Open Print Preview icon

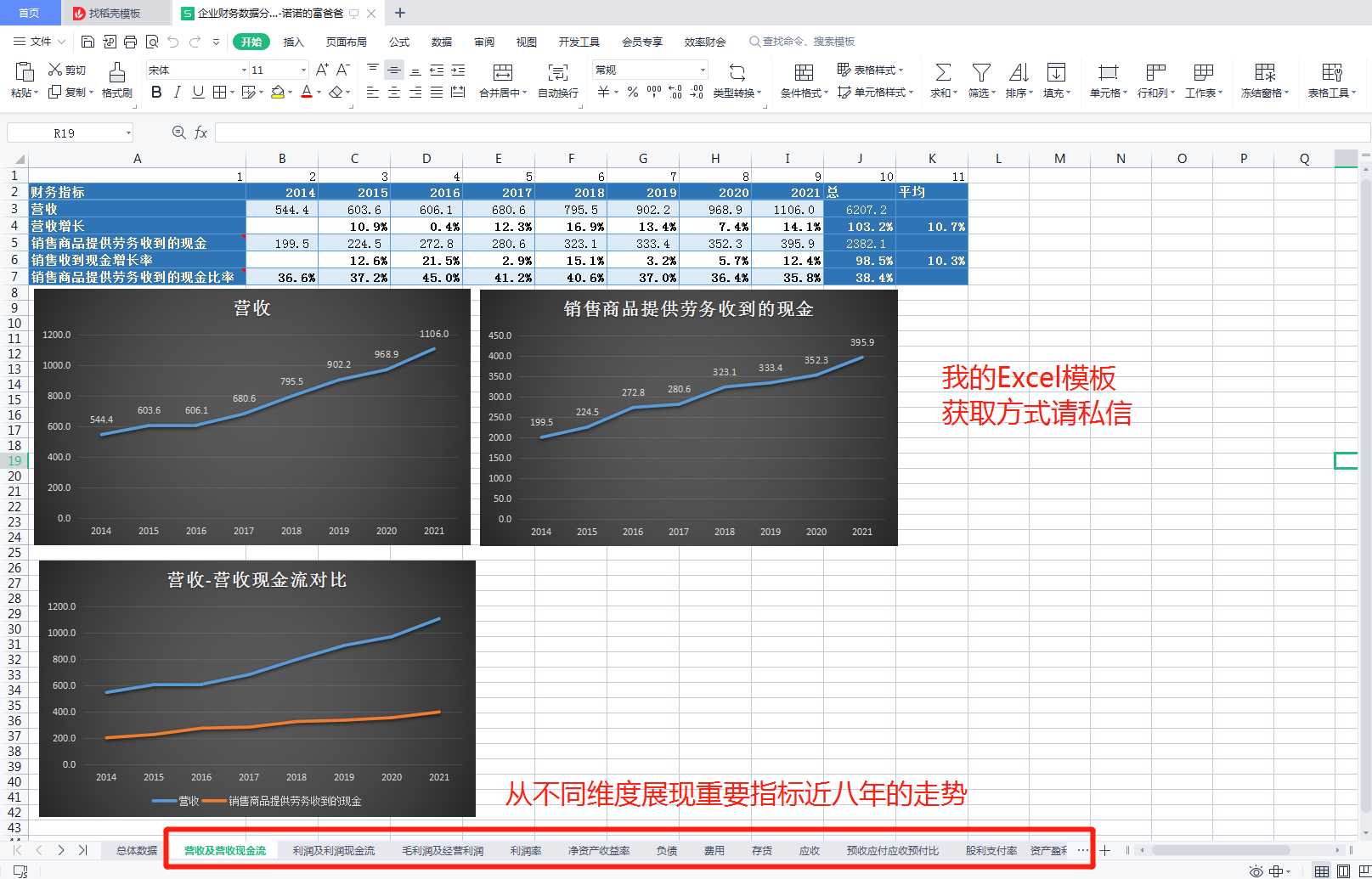click(x=152, y=42)
